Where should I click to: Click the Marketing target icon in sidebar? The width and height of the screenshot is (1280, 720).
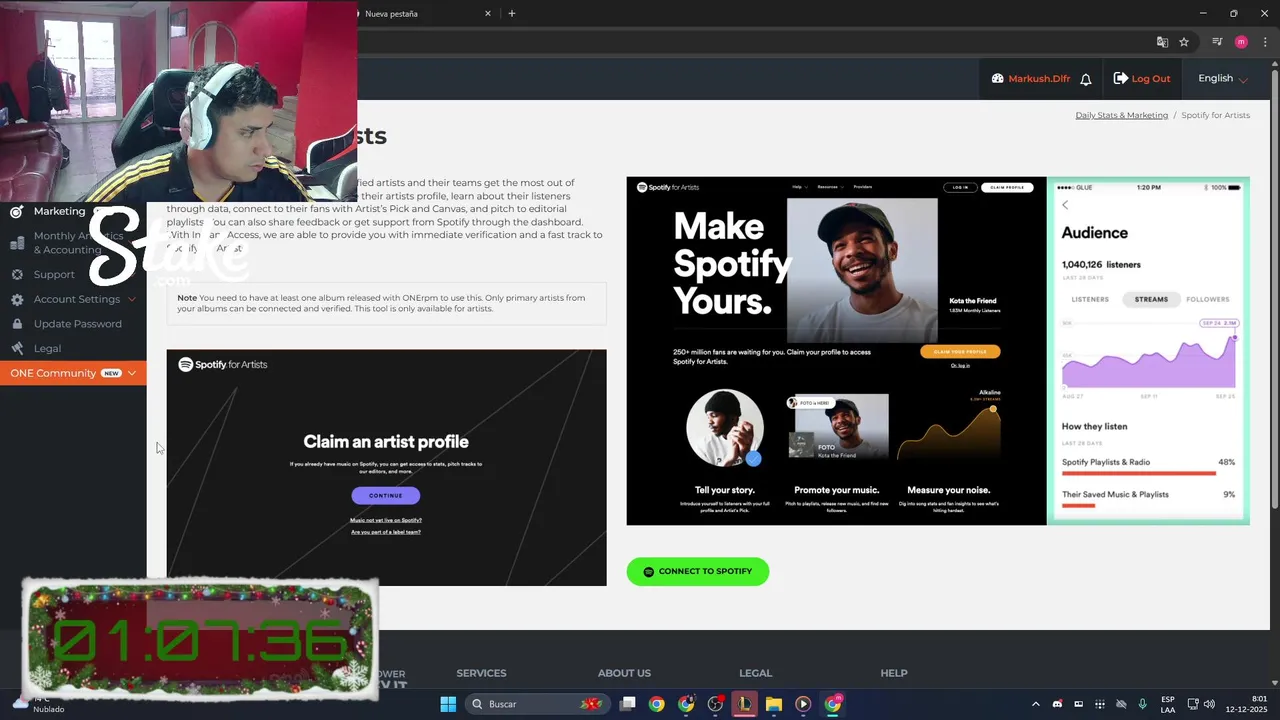[16, 212]
